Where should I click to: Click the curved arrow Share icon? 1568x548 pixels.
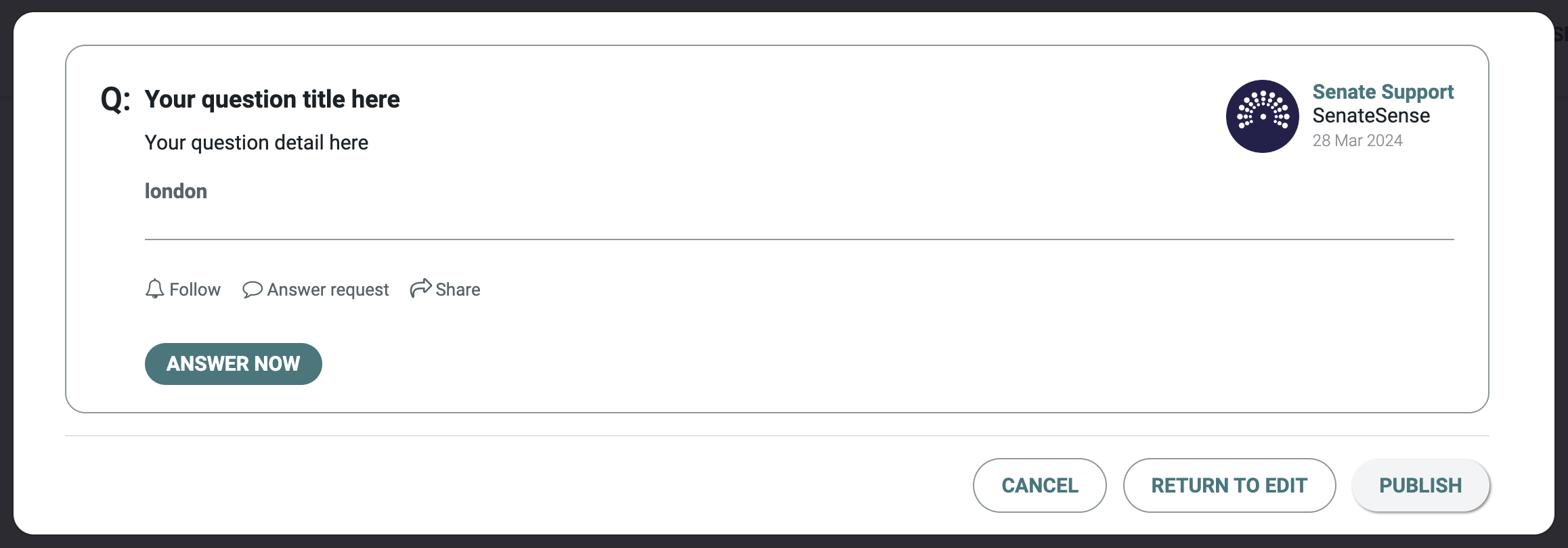(420, 288)
